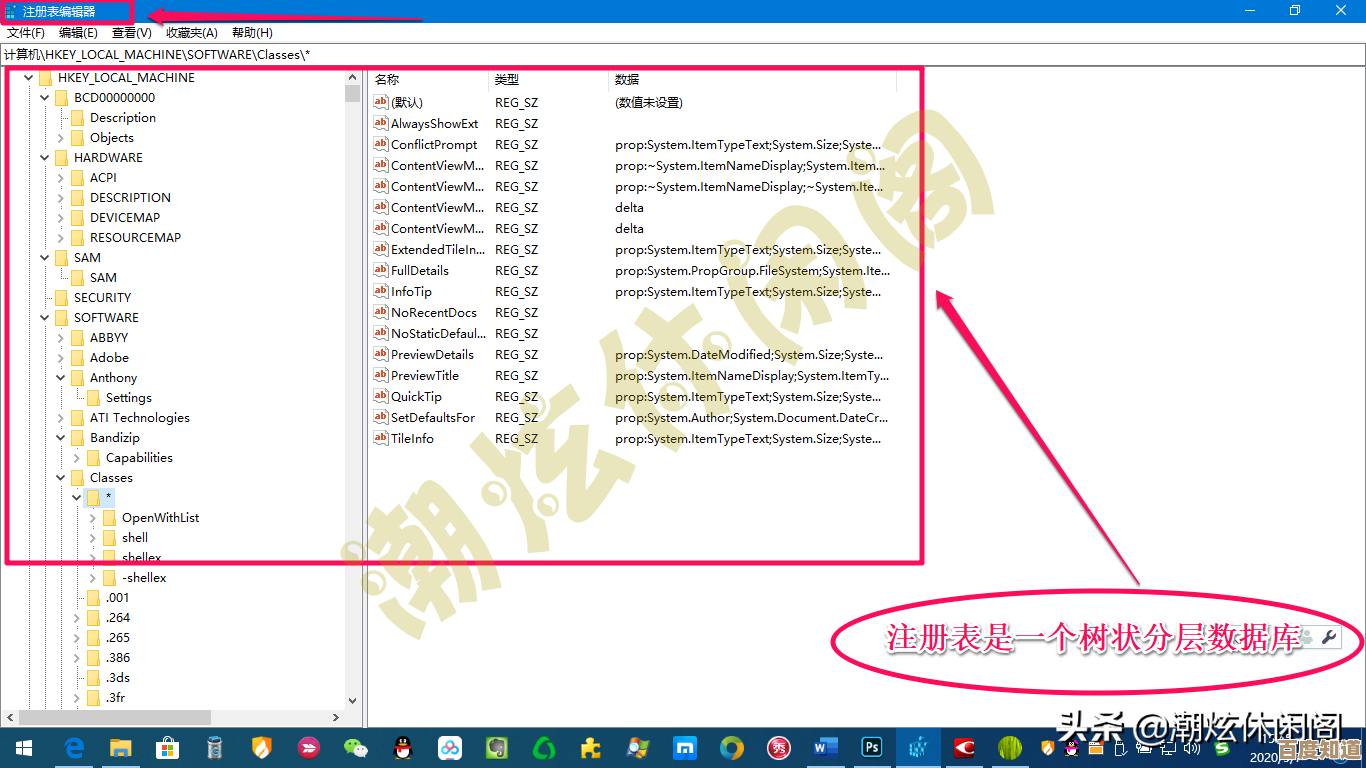Open the 收藏夹(A) menu

190,32
